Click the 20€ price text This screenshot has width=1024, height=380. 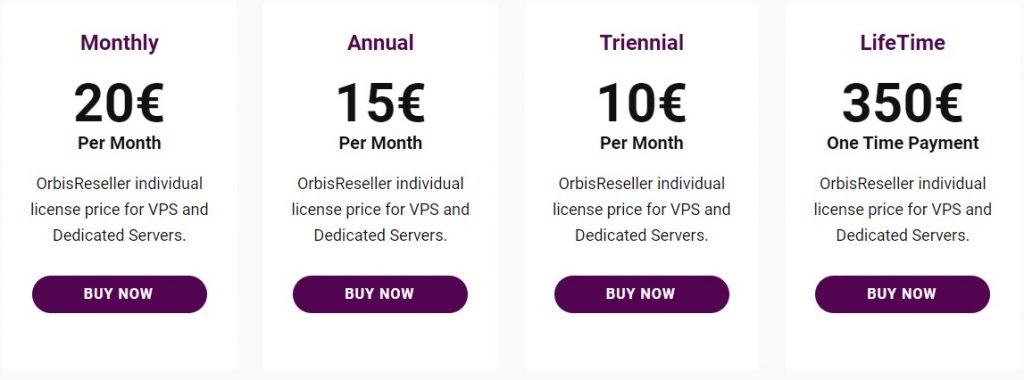coord(119,103)
